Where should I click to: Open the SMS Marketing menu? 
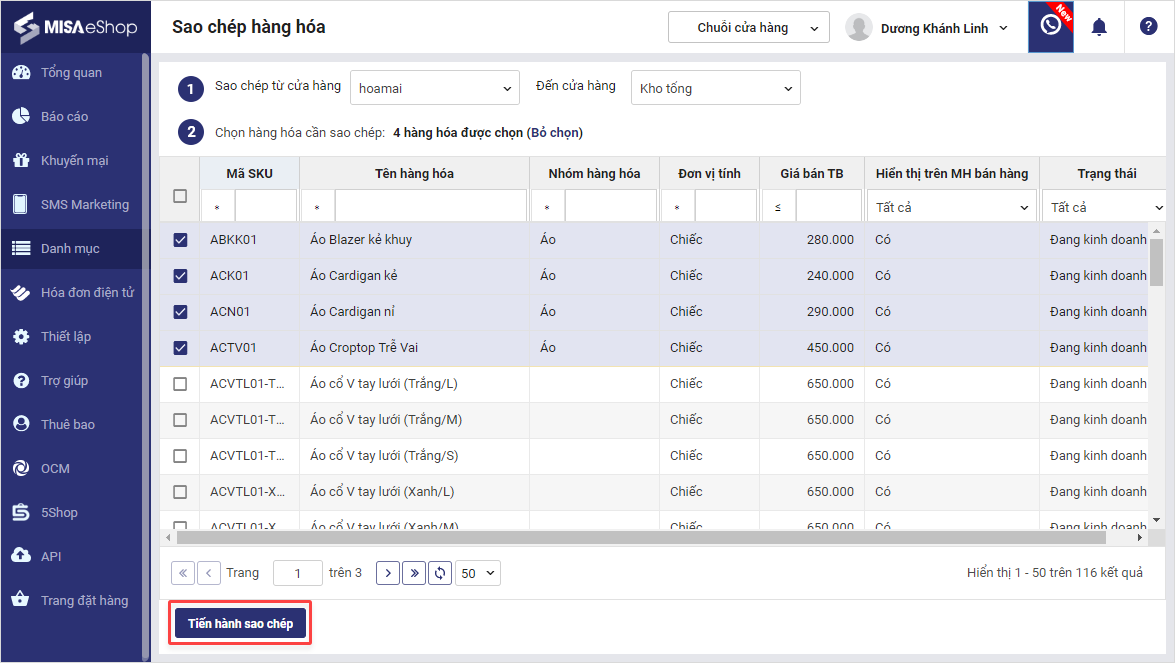(71, 205)
